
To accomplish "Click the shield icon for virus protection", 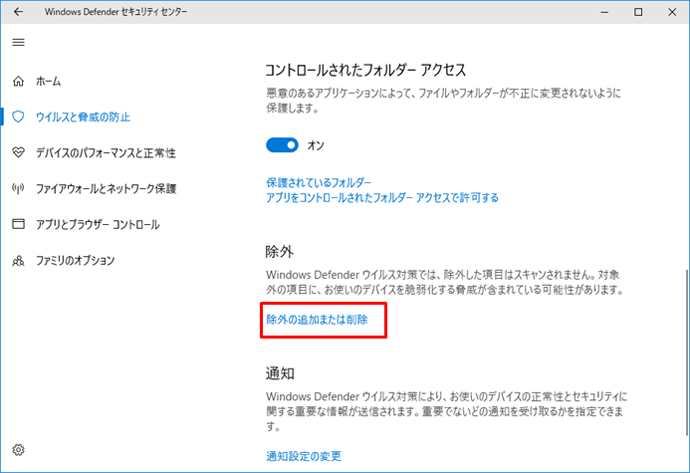I will coord(18,117).
